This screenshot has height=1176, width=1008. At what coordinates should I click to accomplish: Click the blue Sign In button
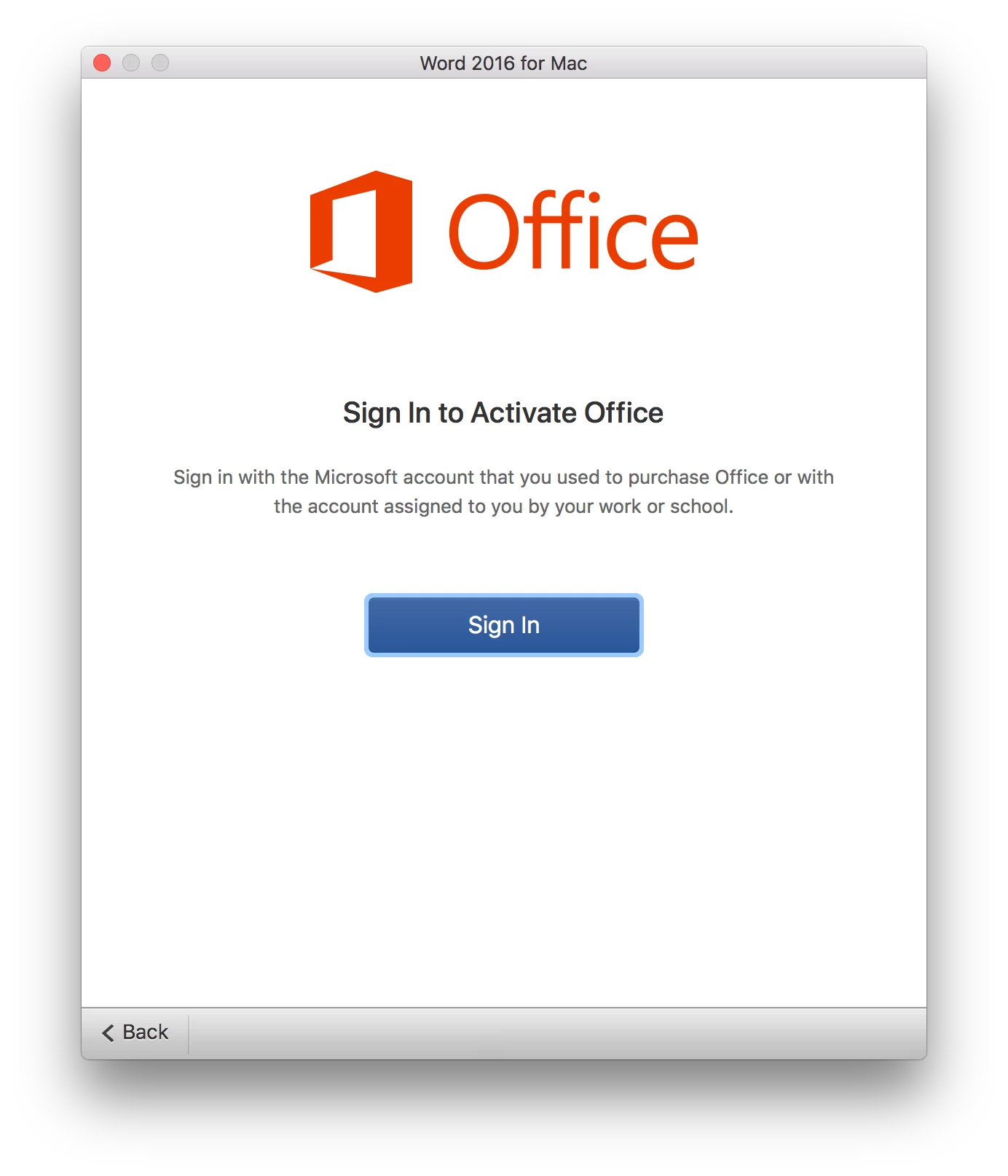coord(503,625)
